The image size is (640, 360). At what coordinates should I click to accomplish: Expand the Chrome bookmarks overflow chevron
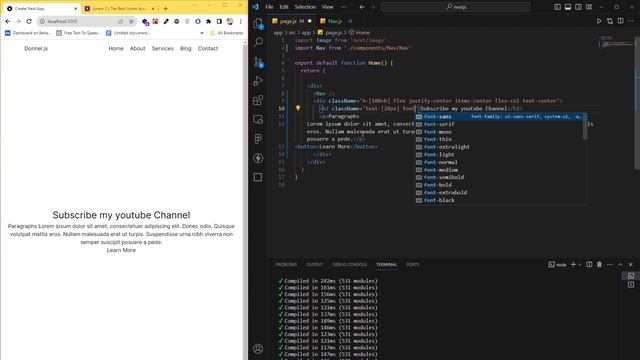[202, 33]
